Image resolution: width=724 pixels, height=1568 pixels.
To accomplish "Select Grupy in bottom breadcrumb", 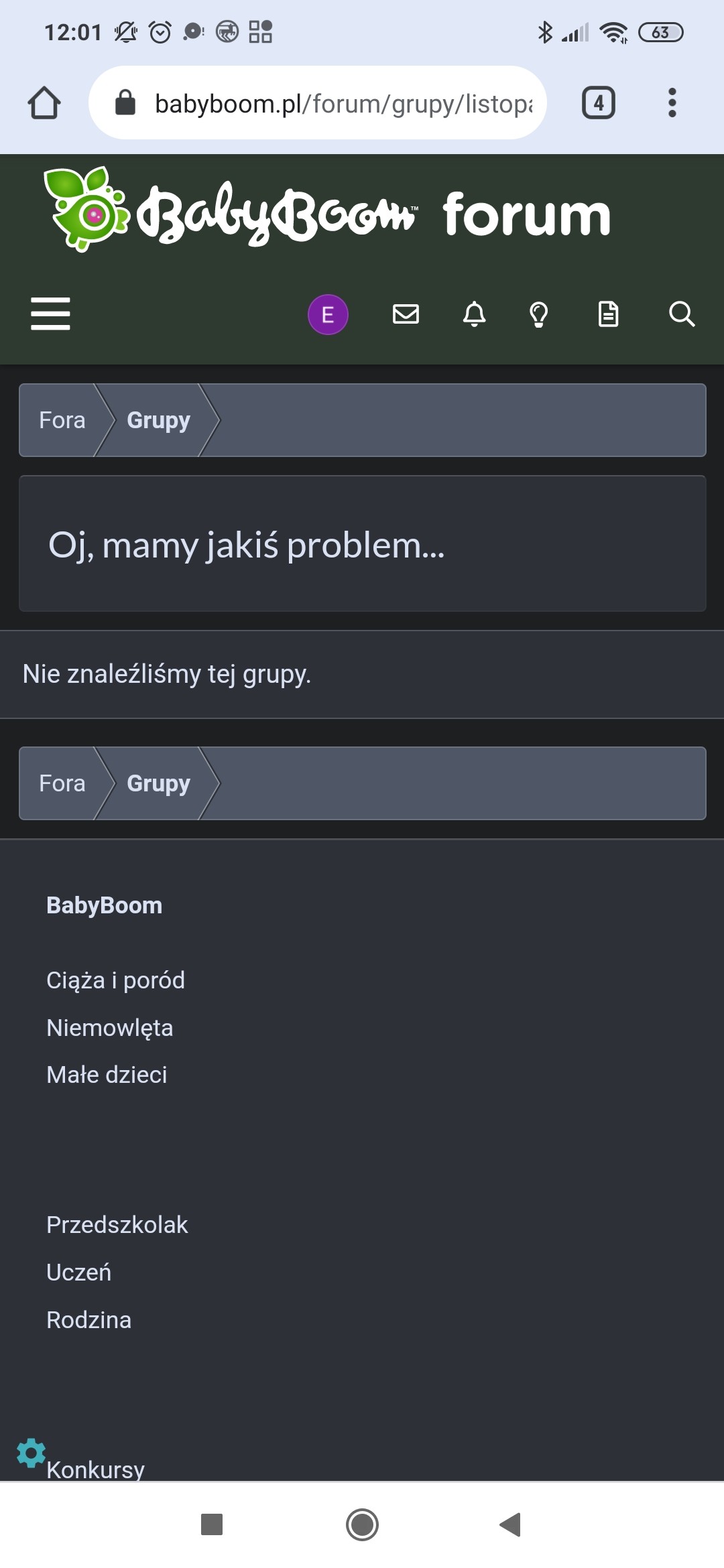I will [x=158, y=783].
